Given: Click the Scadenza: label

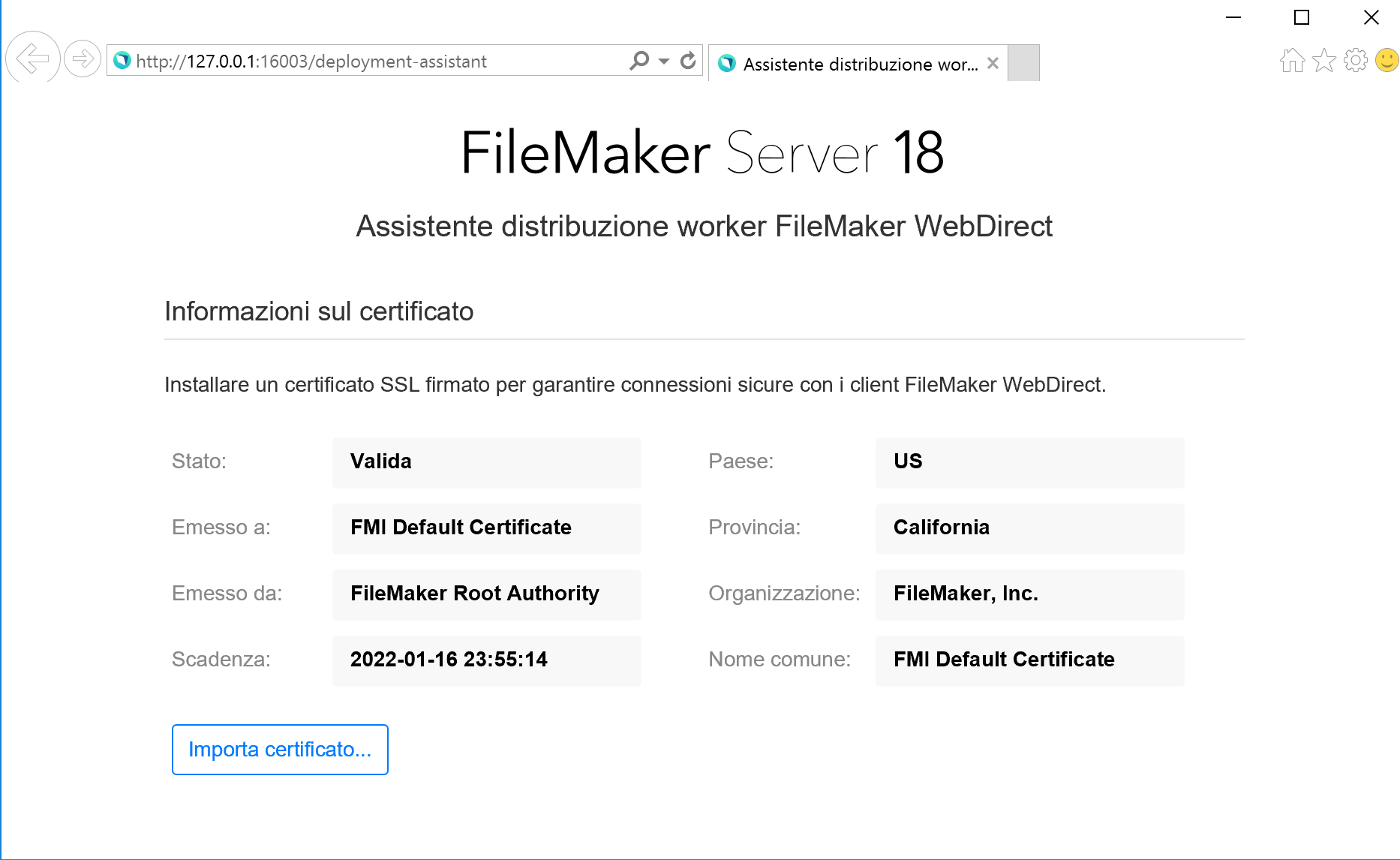Looking at the screenshot, I should (221, 660).
